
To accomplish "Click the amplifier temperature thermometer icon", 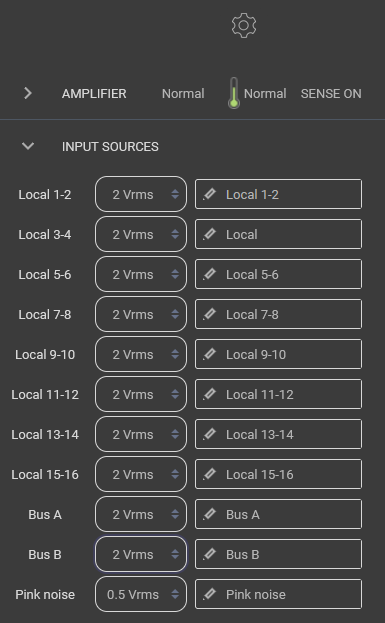I will 234,93.
